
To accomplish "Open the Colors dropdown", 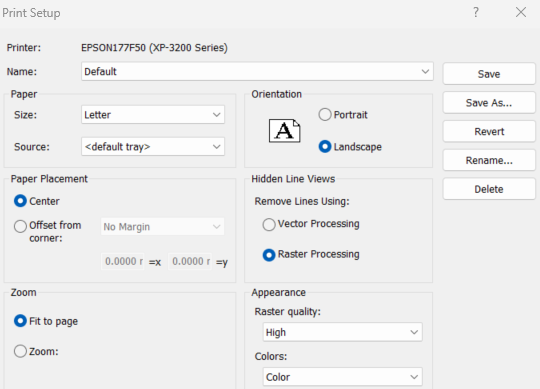I will (343, 377).
